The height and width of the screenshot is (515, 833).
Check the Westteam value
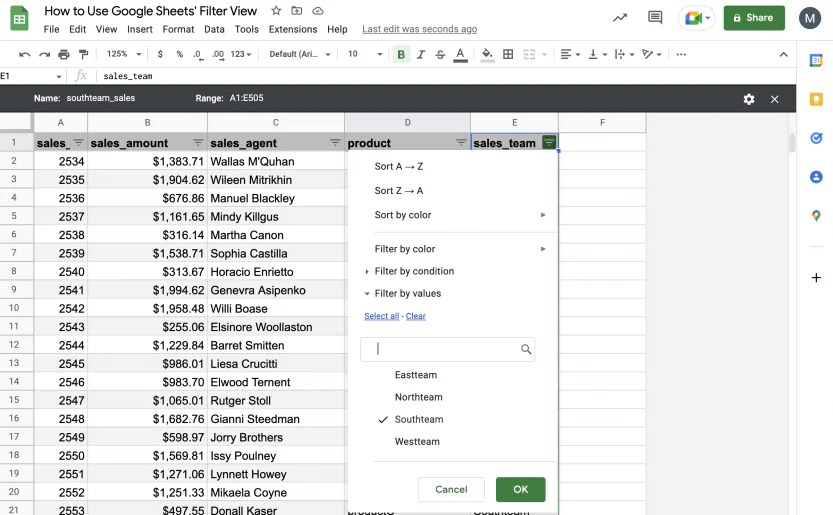pos(417,442)
